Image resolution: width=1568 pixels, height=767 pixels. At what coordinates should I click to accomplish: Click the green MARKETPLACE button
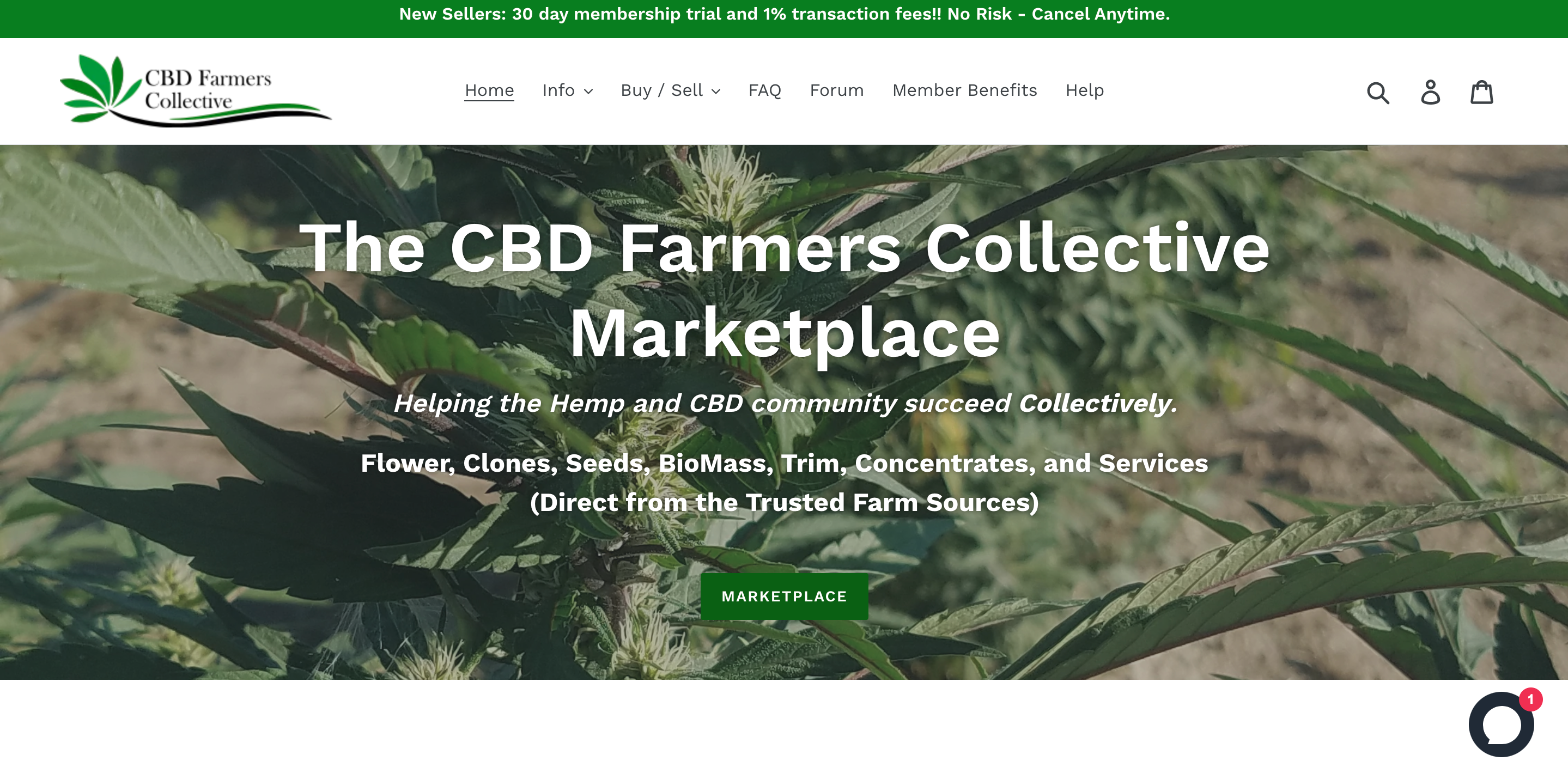tap(784, 596)
